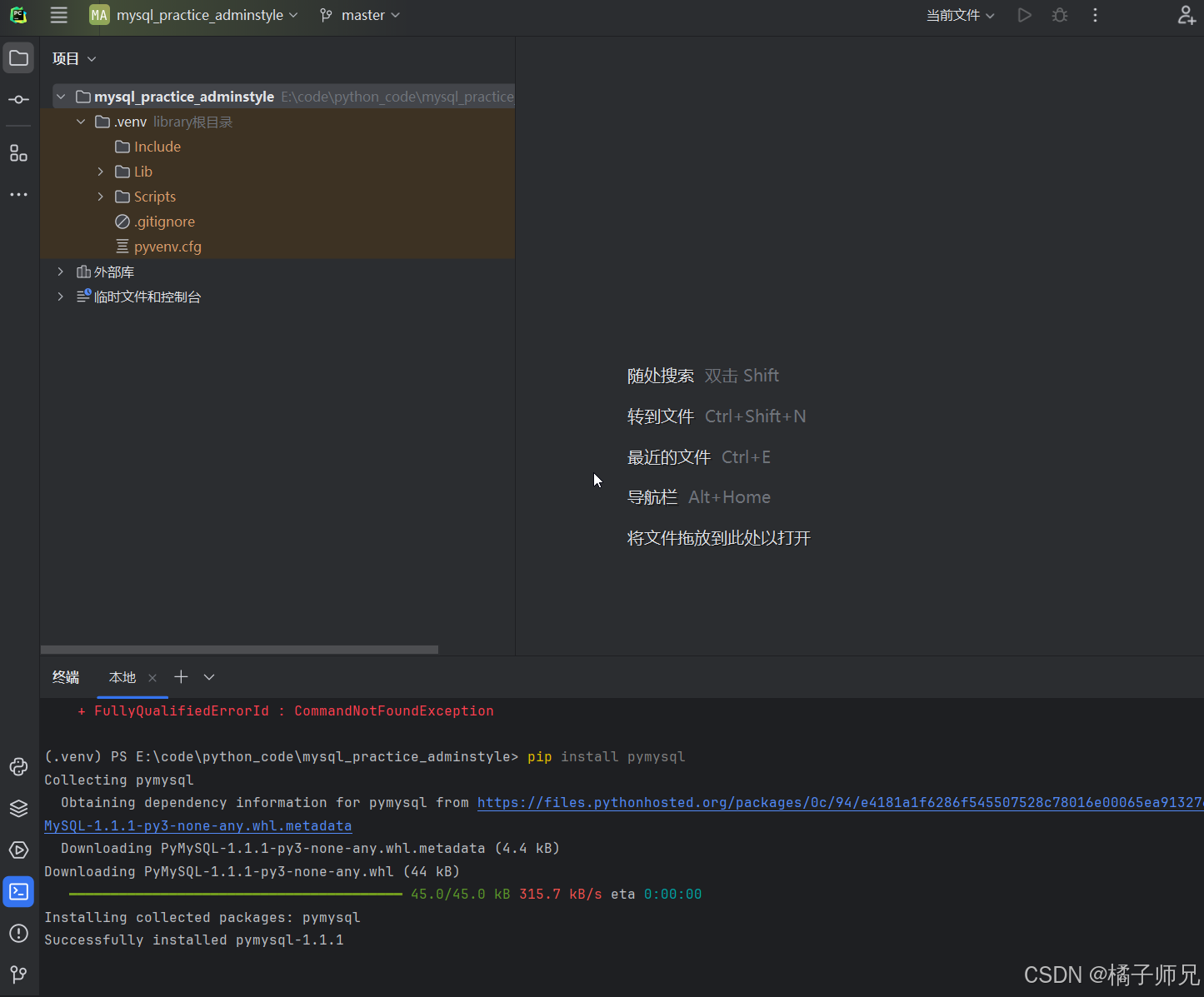Collapse the mysql_practice_adminstyle root node
This screenshot has height=997, width=1204.
click(61, 97)
